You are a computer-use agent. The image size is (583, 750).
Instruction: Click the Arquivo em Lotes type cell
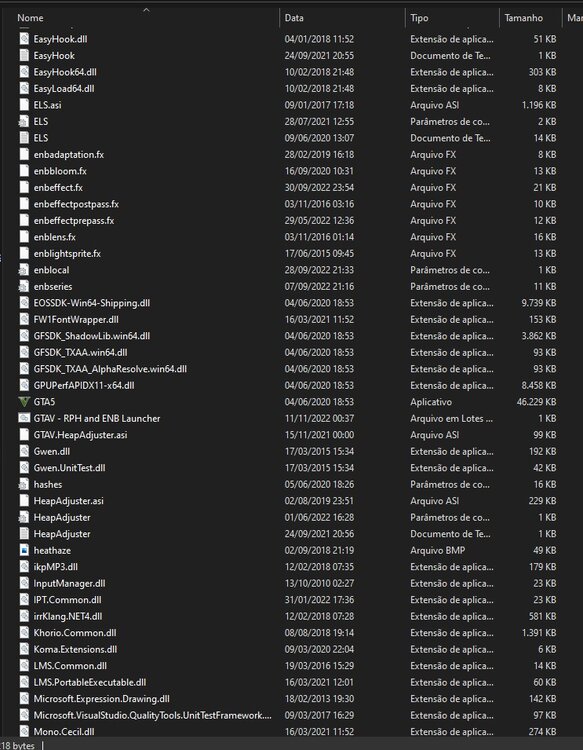(451, 418)
